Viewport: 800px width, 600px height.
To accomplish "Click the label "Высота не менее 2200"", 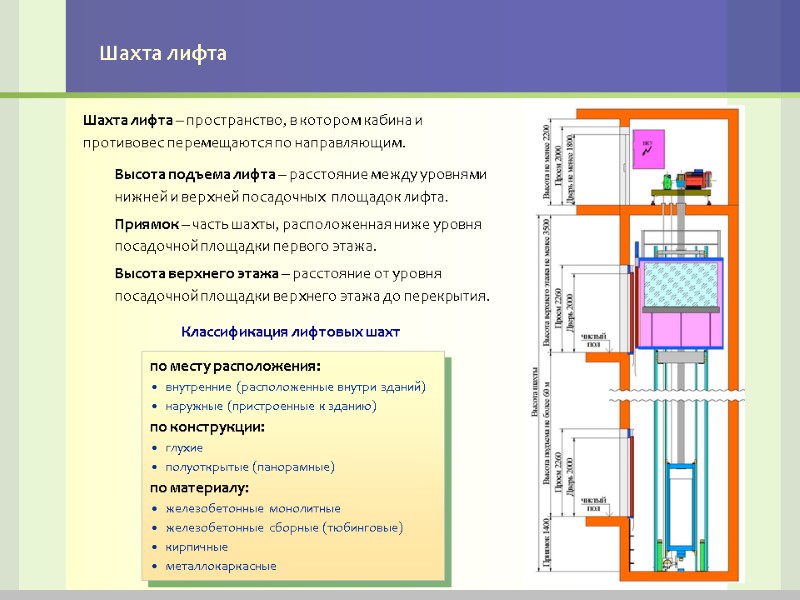I will tap(546, 162).
